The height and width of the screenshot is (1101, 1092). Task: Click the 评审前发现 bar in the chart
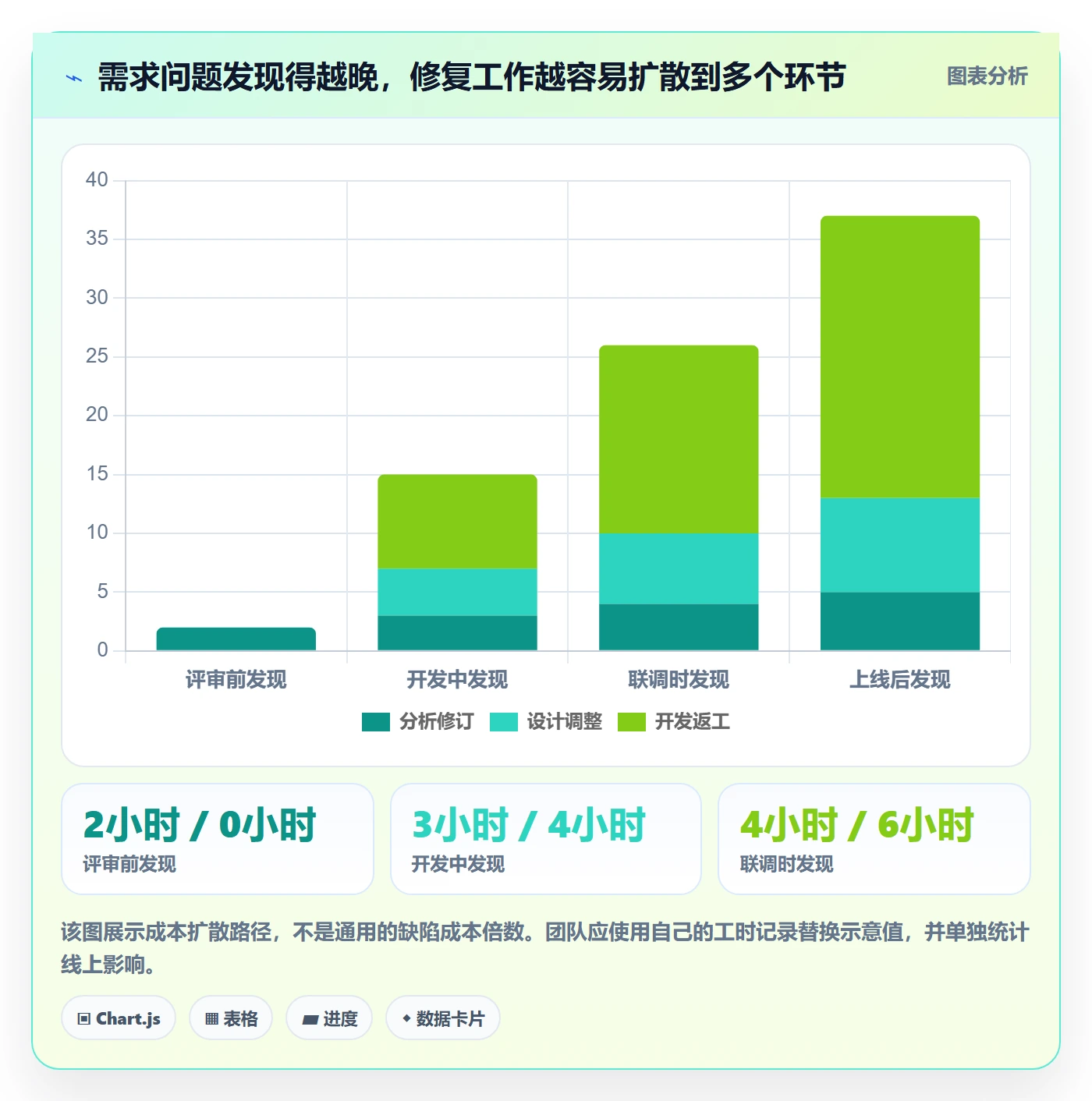[236, 639]
